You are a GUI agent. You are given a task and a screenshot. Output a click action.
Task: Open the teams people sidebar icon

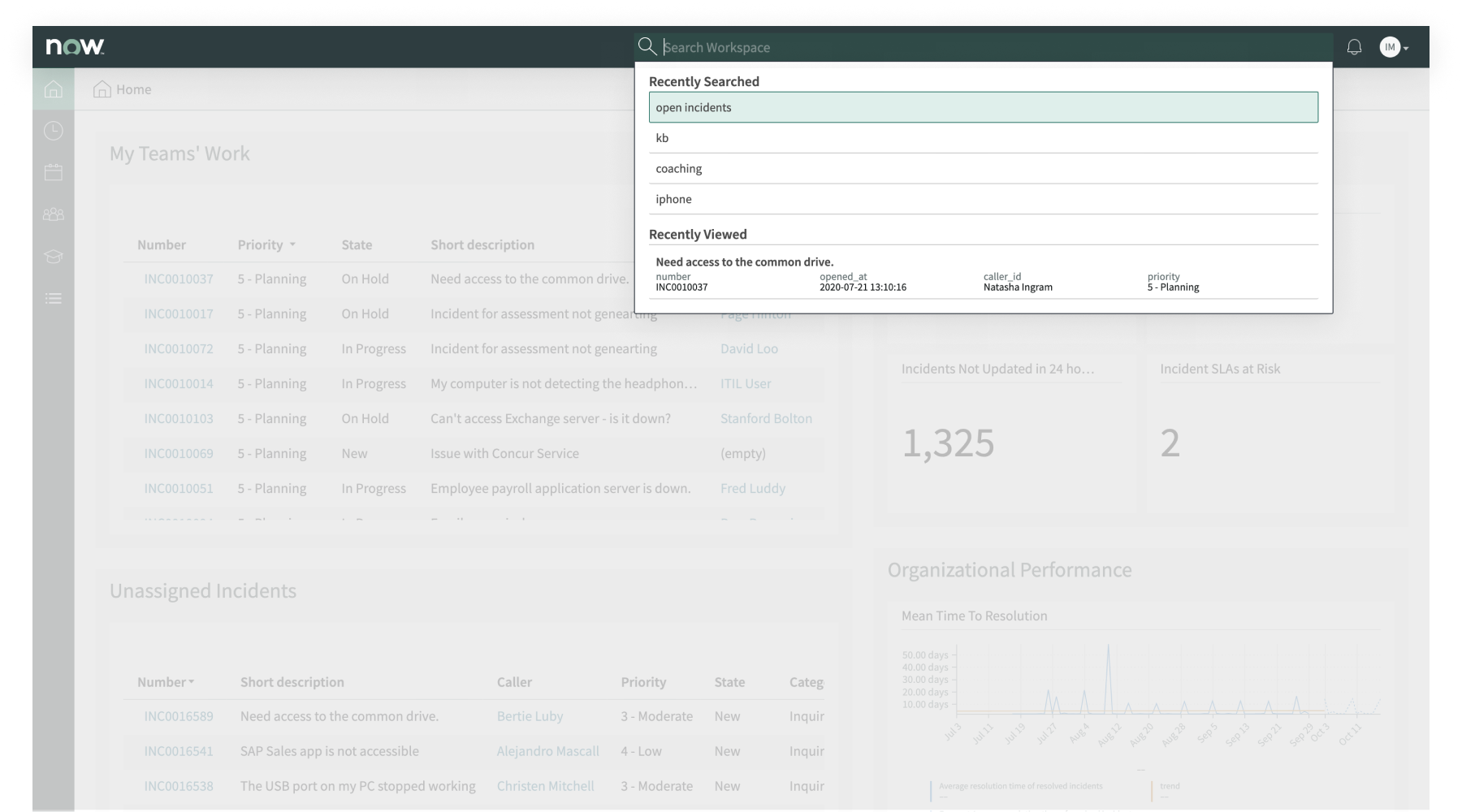pyautogui.click(x=54, y=214)
